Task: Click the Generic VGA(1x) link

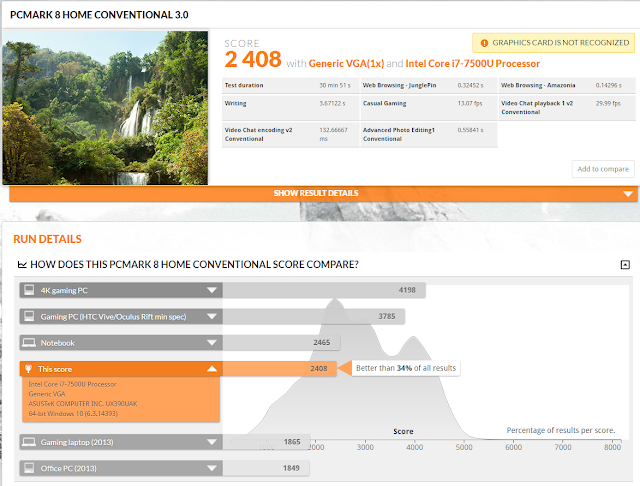Action: (346, 64)
